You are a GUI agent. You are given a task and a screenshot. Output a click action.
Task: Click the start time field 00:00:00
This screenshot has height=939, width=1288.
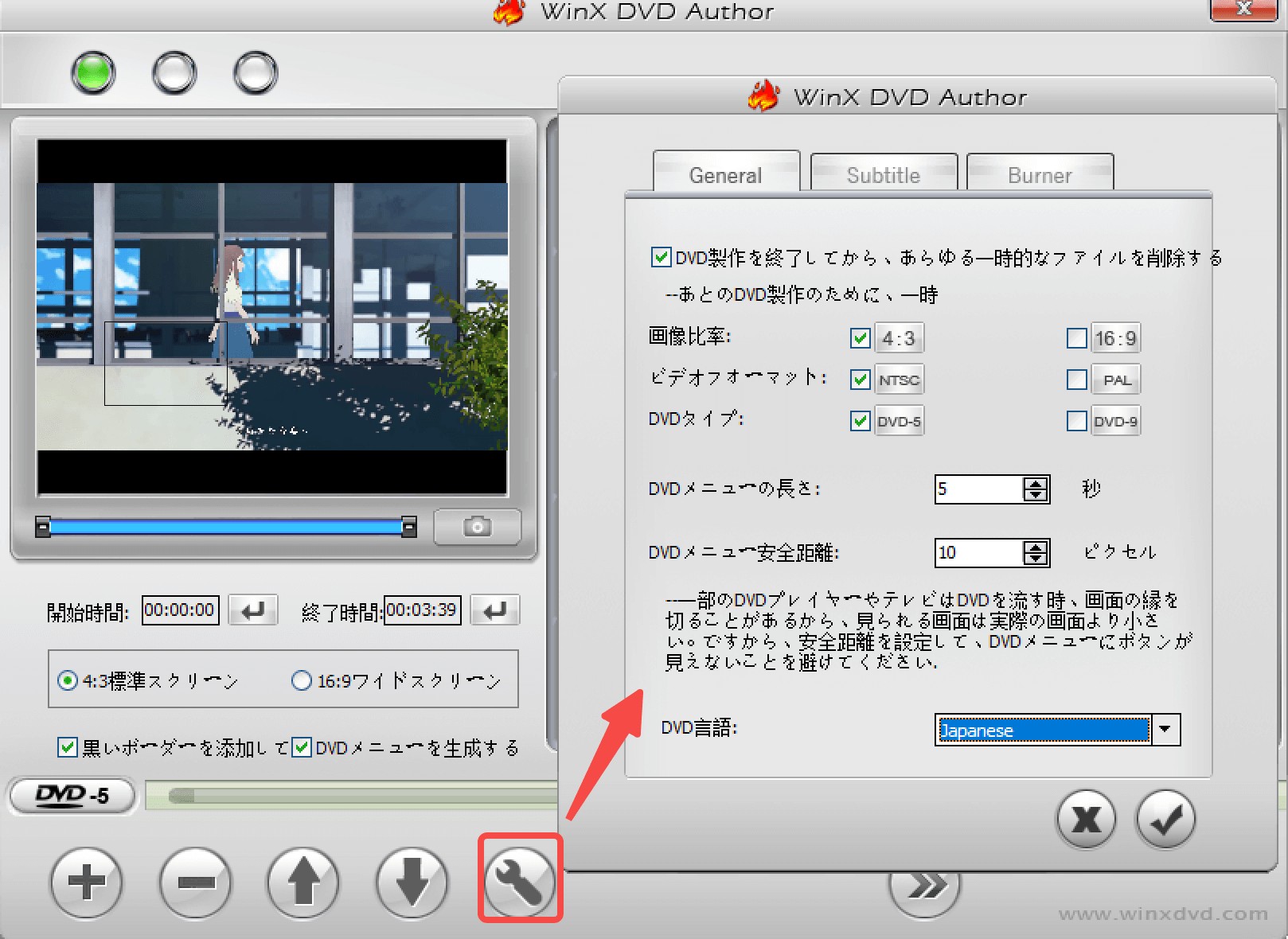click(x=181, y=610)
